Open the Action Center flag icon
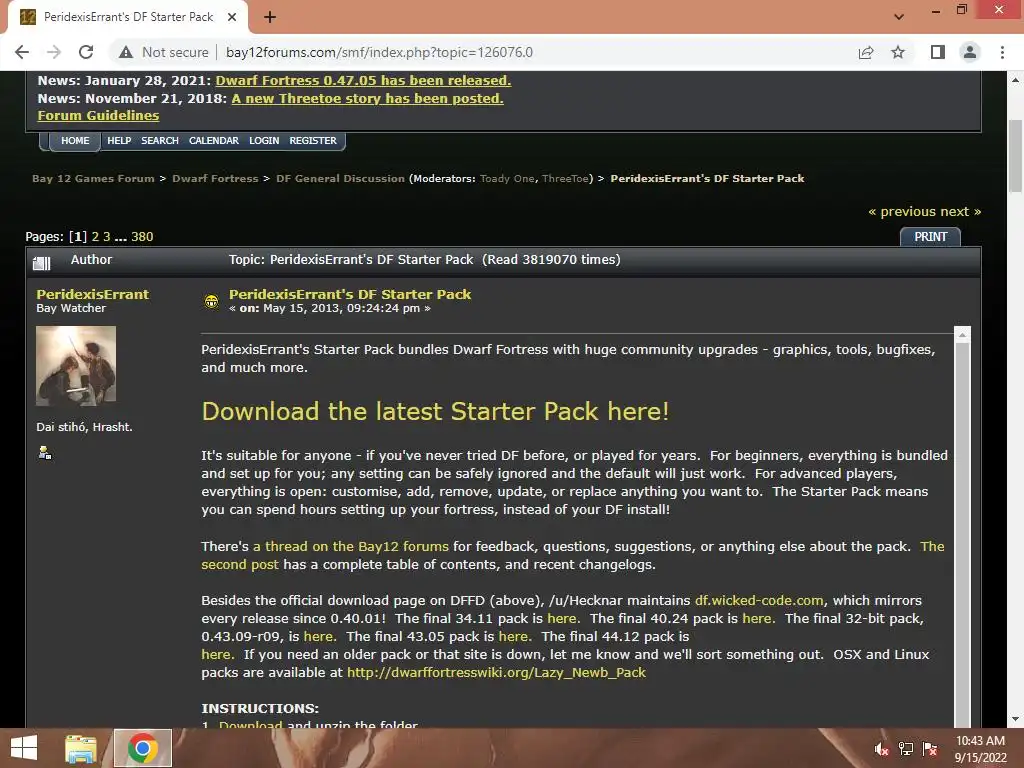This screenshot has height=768, width=1024. (930, 749)
